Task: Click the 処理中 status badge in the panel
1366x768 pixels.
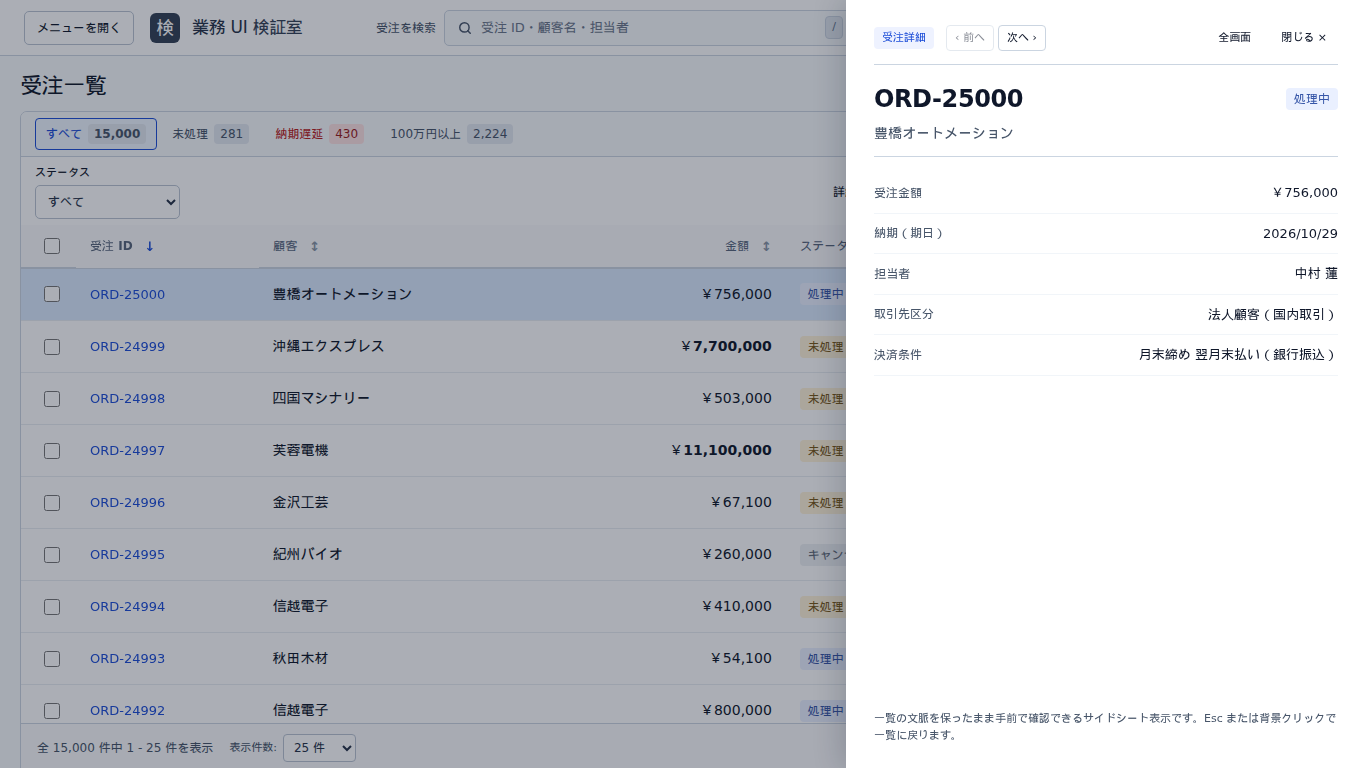Action: [x=1312, y=99]
